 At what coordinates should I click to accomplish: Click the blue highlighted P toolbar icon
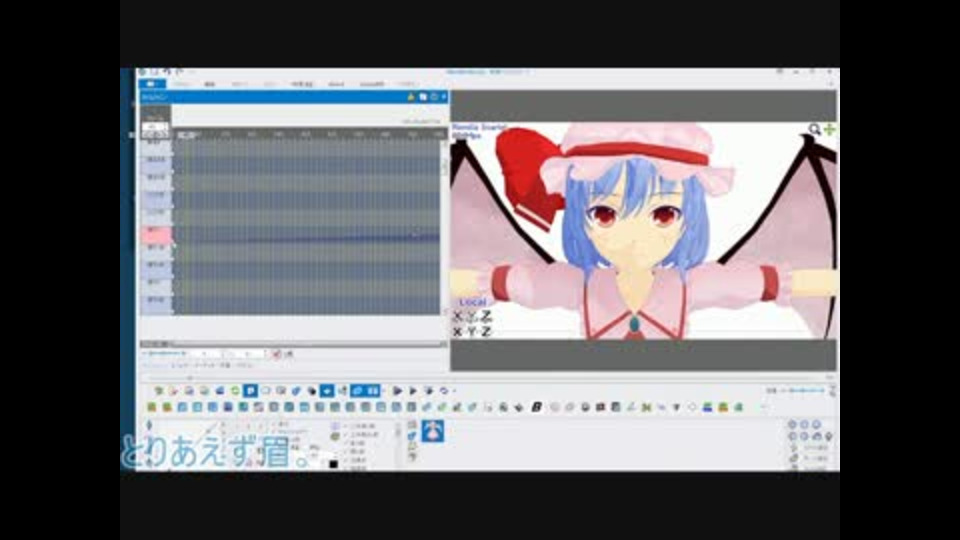click(x=250, y=391)
